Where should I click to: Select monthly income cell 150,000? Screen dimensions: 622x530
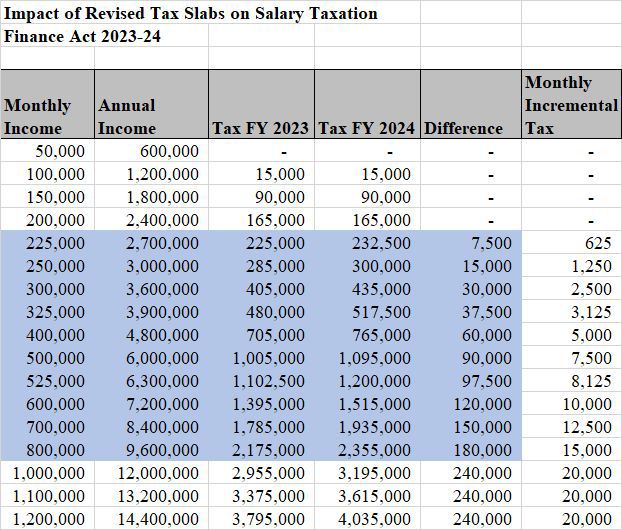point(48,196)
